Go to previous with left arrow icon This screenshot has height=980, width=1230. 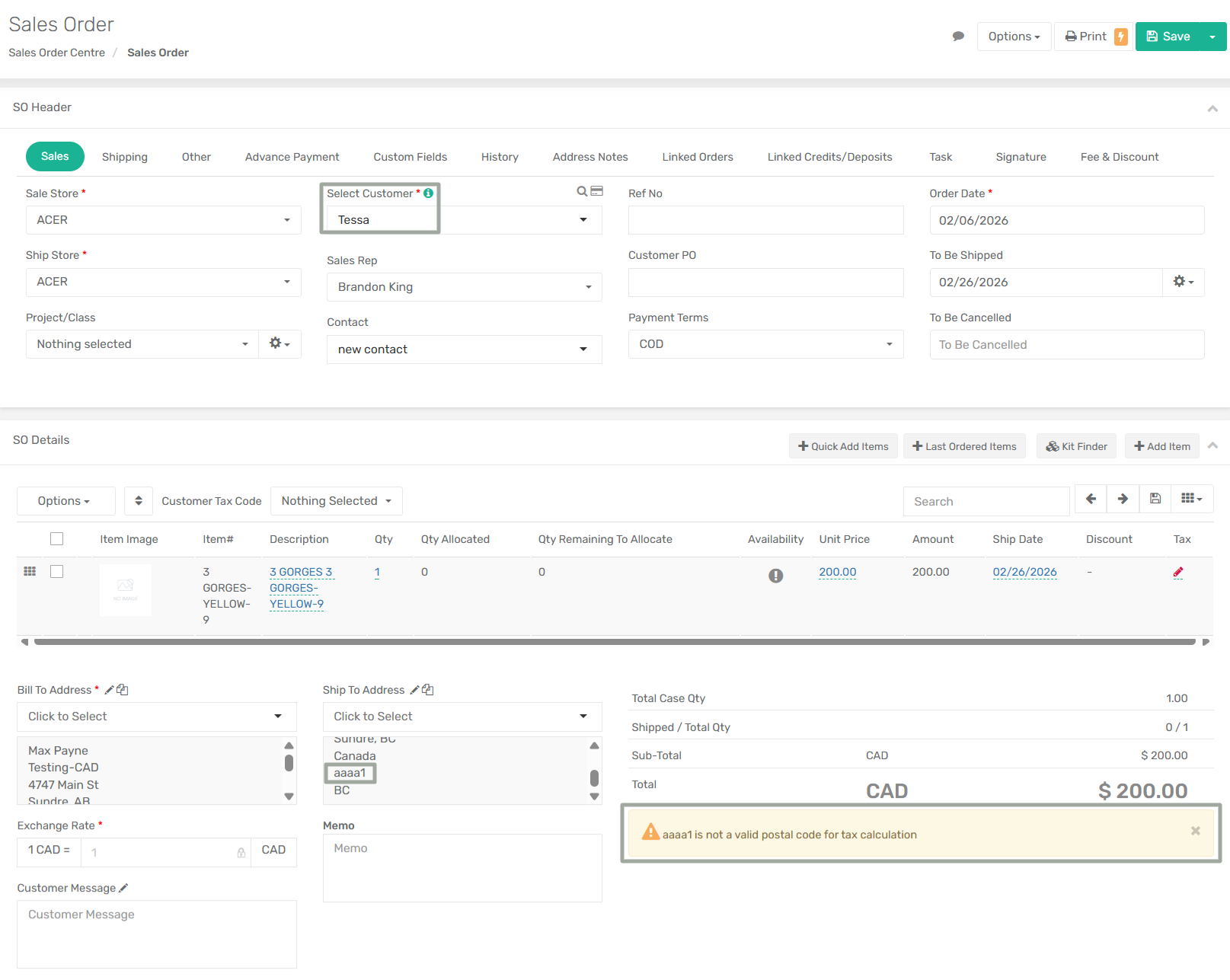(x=1091, y=499)
